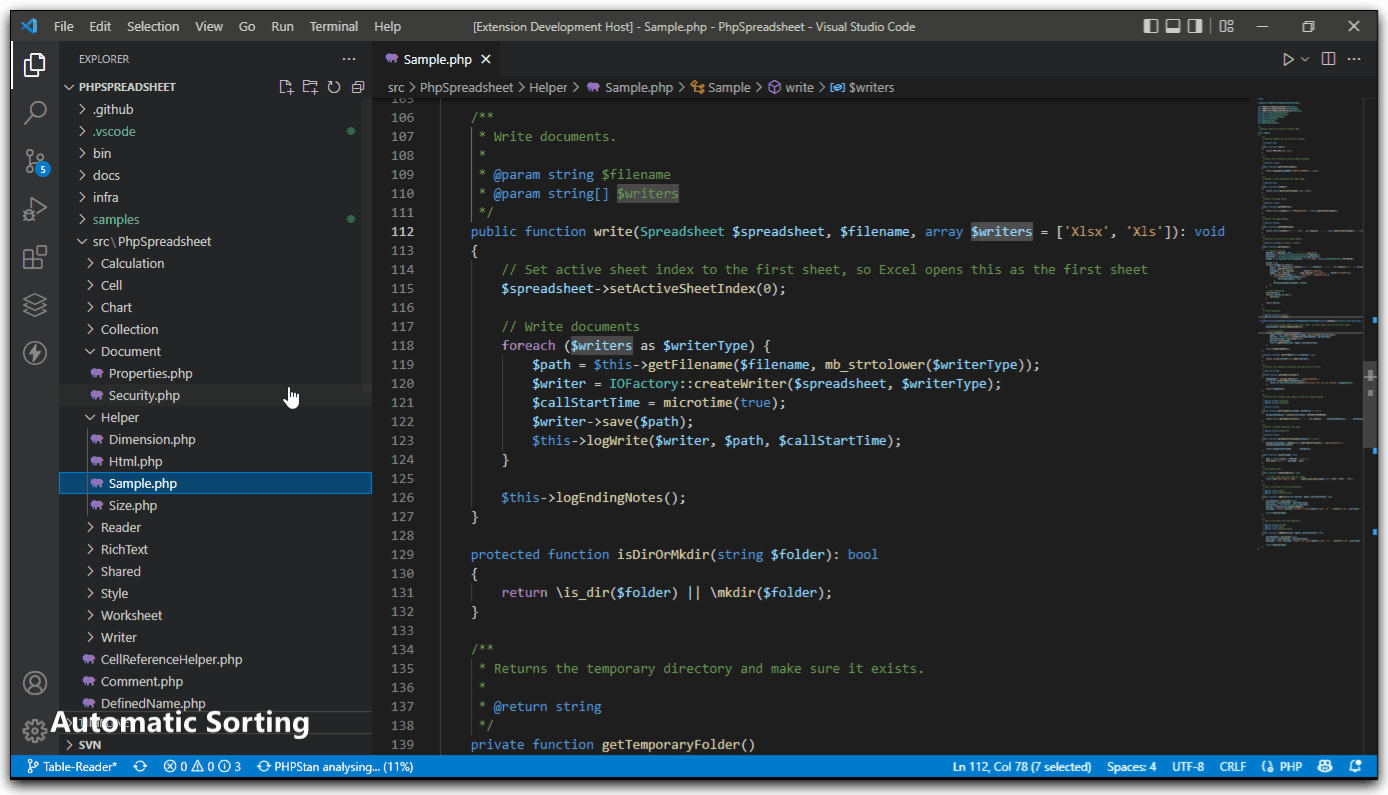
Task: Collapse the Document folder
Action: point(215,351)
